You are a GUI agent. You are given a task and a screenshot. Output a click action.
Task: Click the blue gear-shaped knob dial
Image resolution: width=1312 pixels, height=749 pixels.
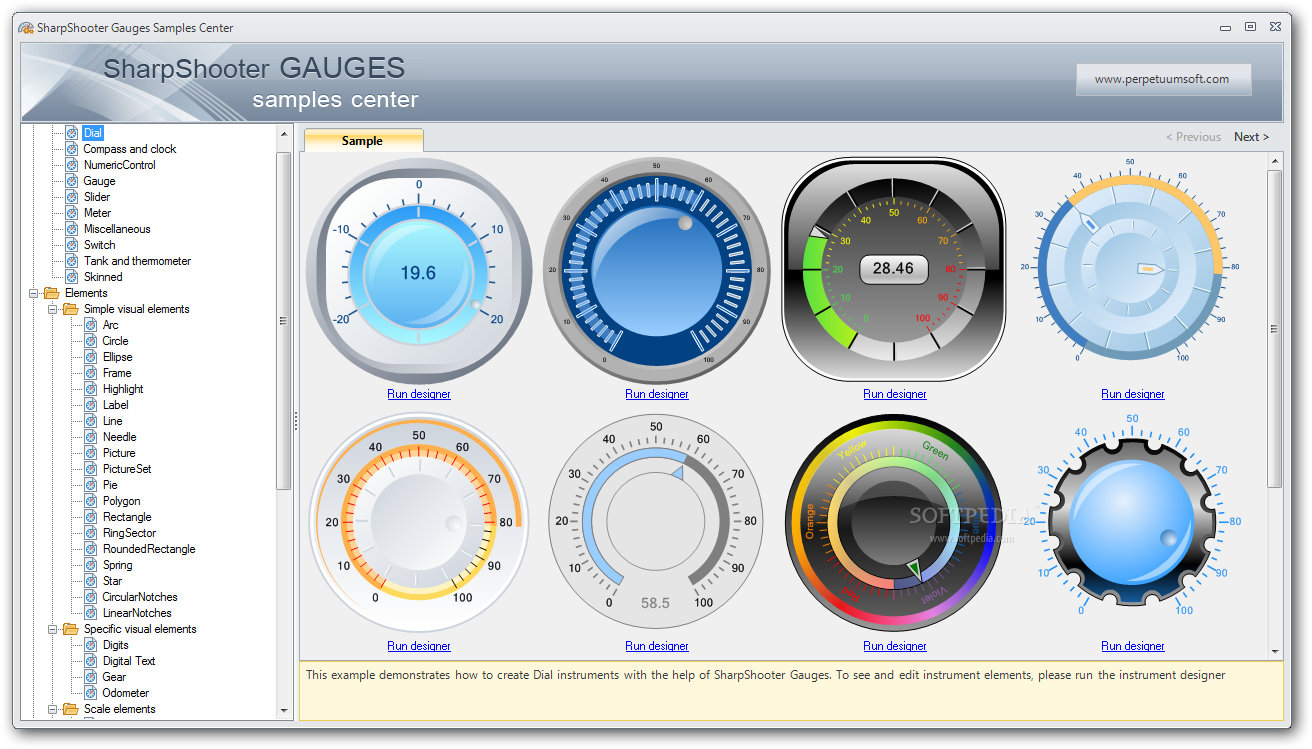pyautogui.click(x=1132, y=522)
